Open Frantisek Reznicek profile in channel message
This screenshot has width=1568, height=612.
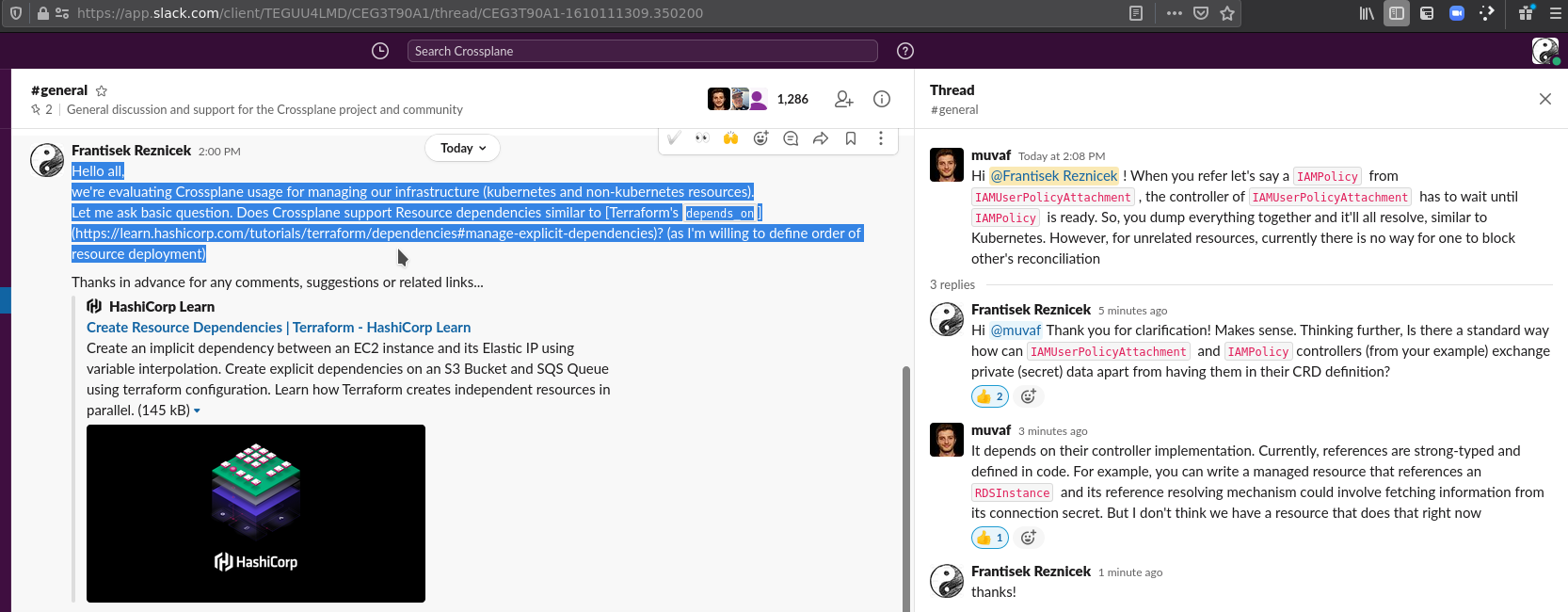click(x=131, y=151)
